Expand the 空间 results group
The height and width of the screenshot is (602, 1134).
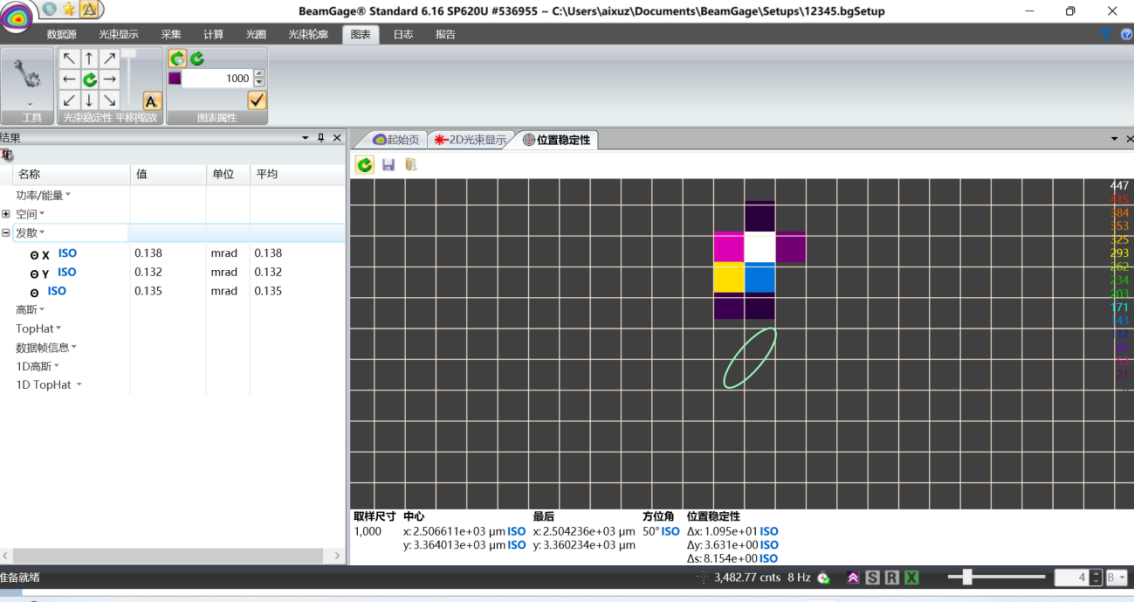tap(6, 214)
